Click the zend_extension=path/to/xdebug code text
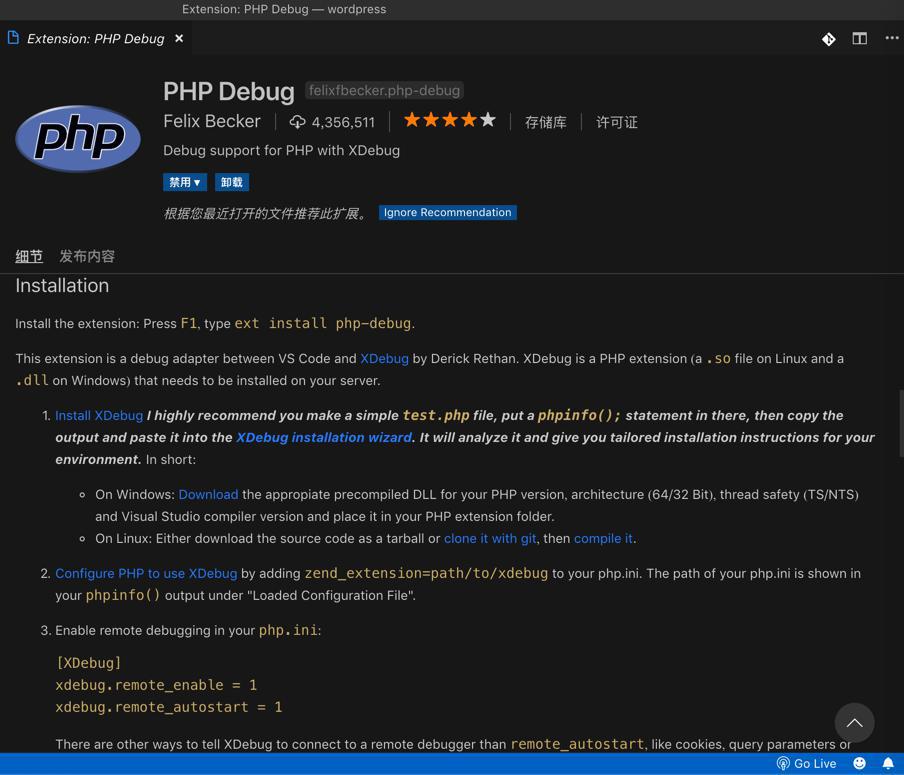The width and height of the screenshot is (904, 775). pyautogui.click(x=426, y=573)
